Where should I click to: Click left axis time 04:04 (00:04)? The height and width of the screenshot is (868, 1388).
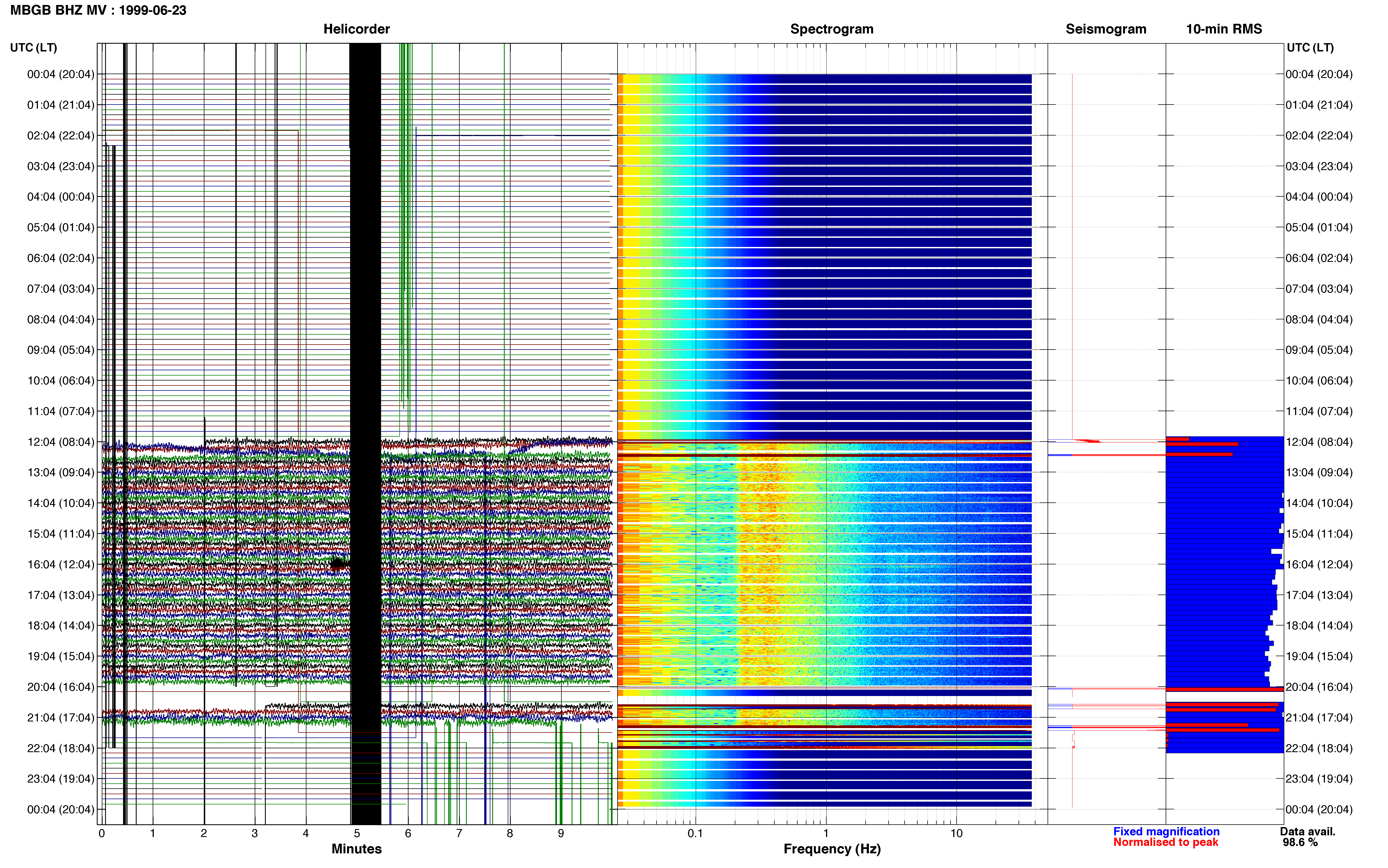[61, 197]
